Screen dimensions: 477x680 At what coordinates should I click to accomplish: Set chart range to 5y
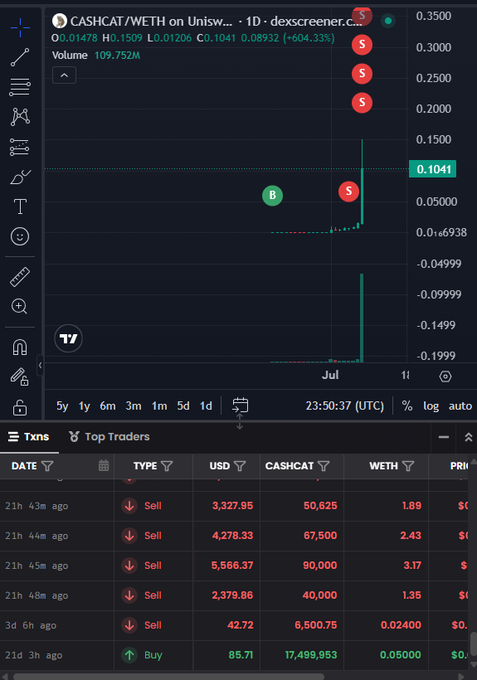[62, 406]
